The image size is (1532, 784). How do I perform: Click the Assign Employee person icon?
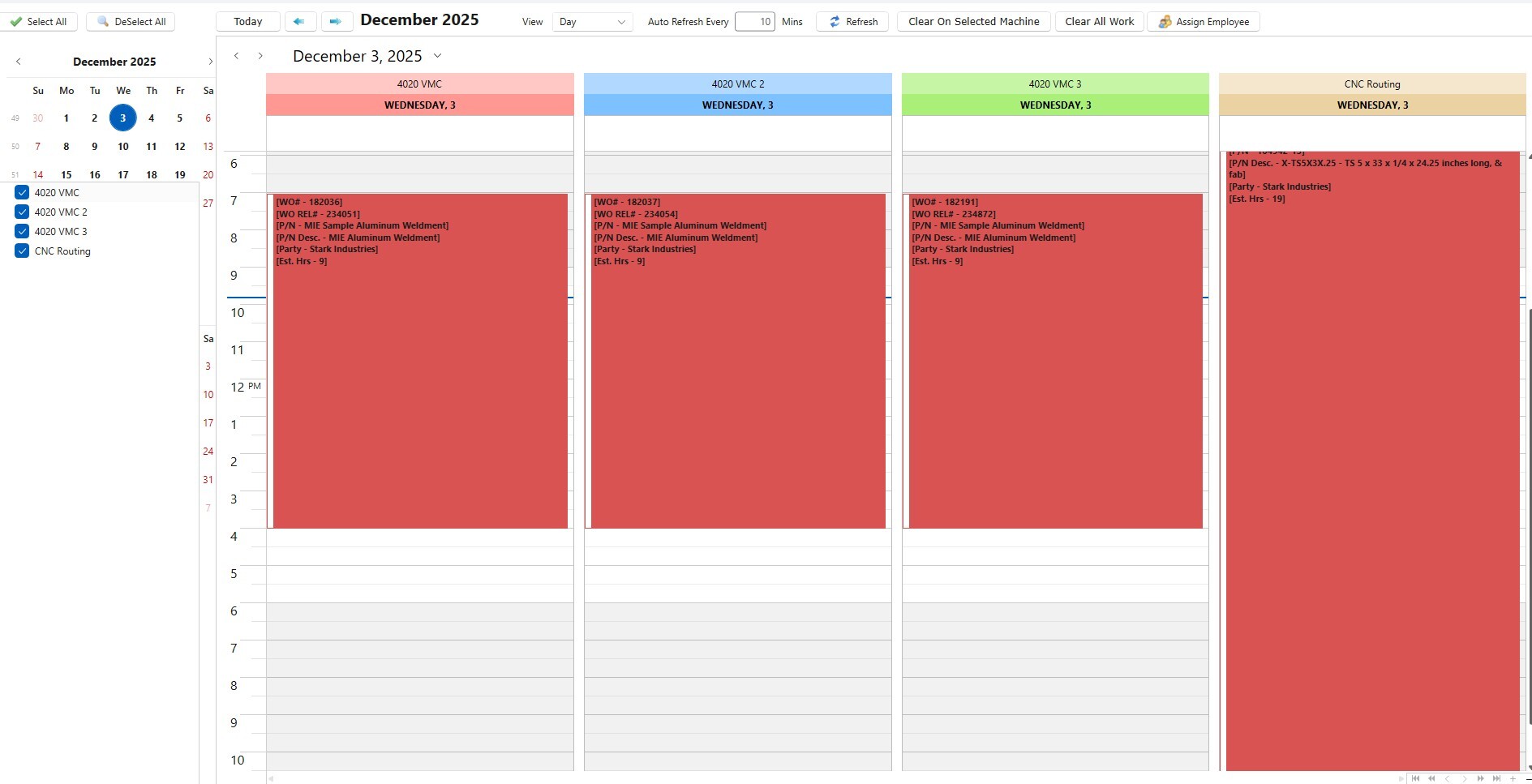tap(1165, 21)
